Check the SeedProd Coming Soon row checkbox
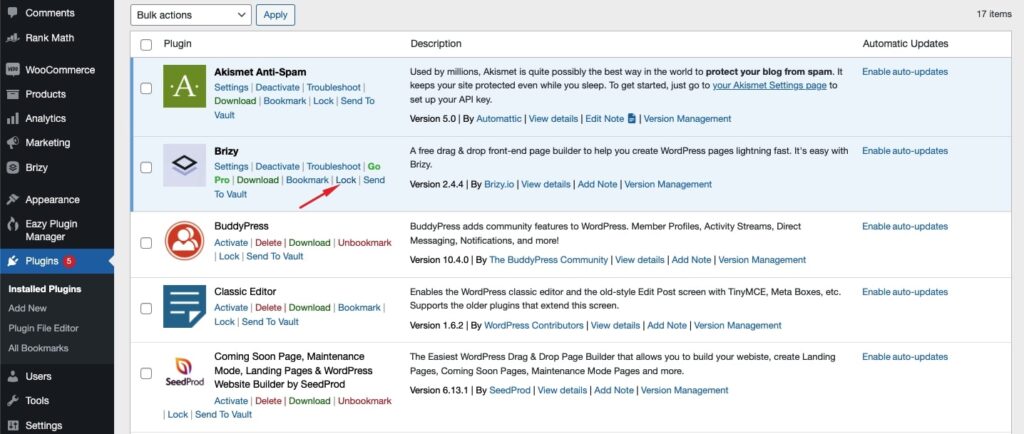This screenshot has height=434, width=1024. pos(146,373)
